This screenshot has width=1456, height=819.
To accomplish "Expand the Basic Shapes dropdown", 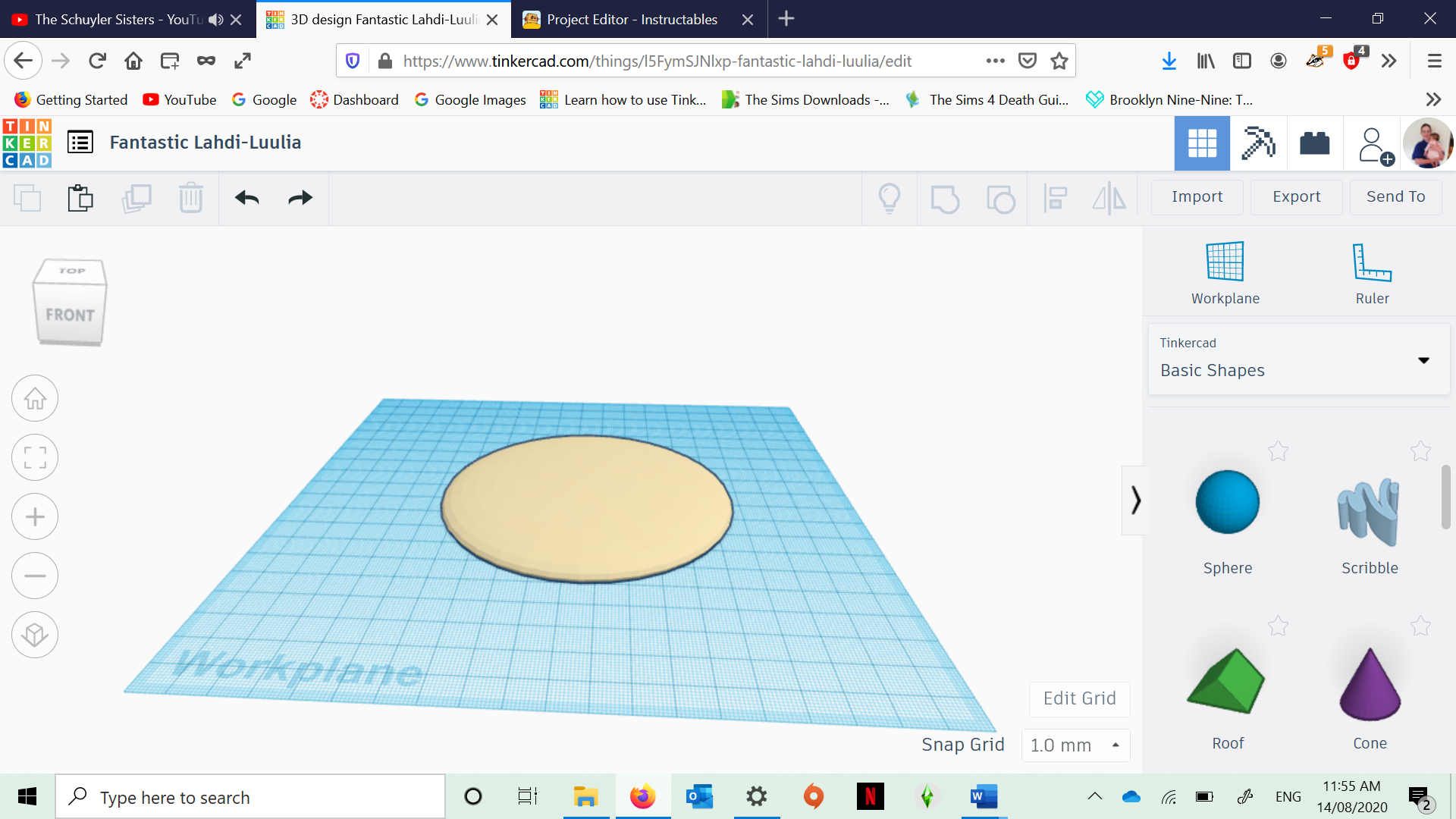I will pos(1424,358).
